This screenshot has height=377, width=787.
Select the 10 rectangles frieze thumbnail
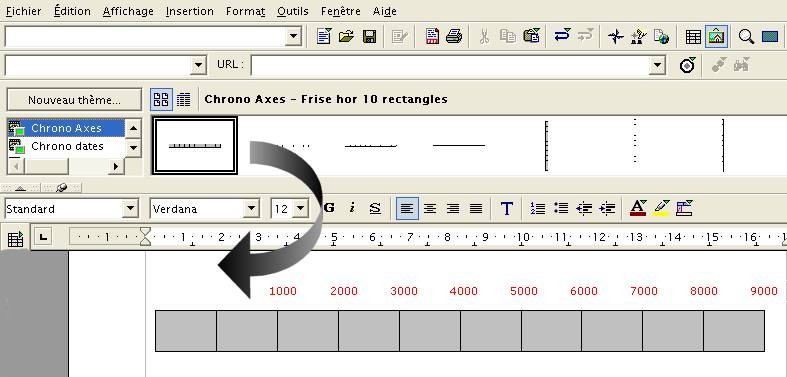[195, 146]
